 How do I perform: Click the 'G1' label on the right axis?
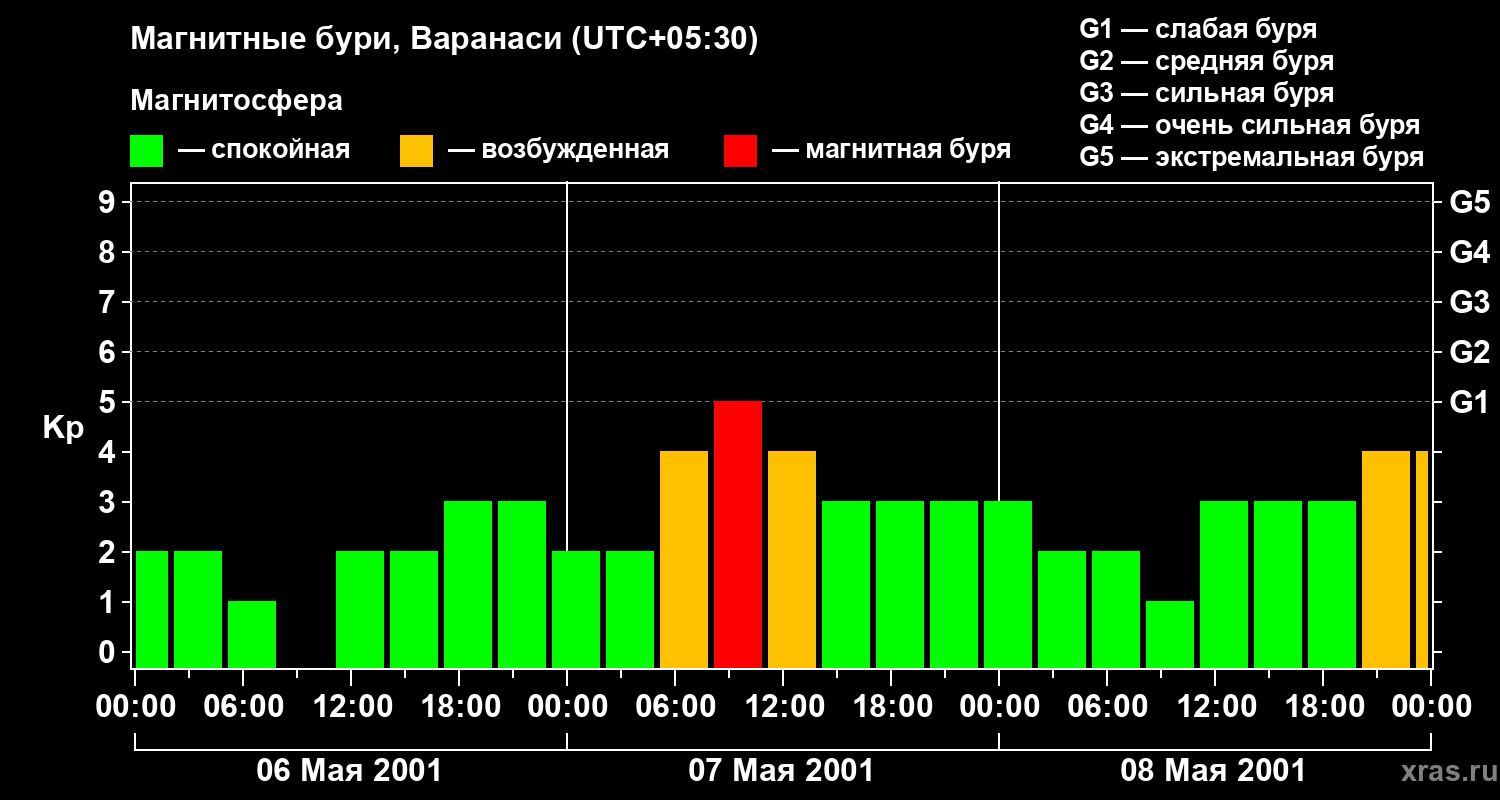[1469, 402]
